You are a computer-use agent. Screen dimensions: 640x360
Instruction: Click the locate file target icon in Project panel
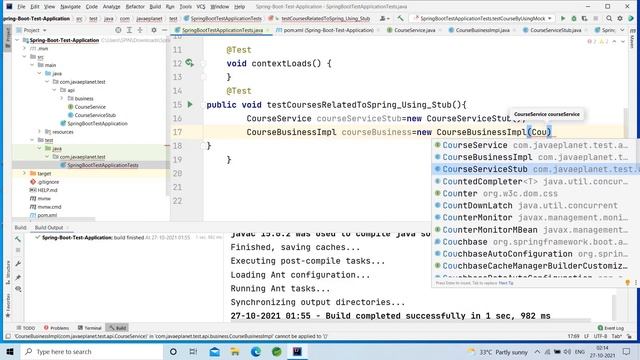(118, 30)
